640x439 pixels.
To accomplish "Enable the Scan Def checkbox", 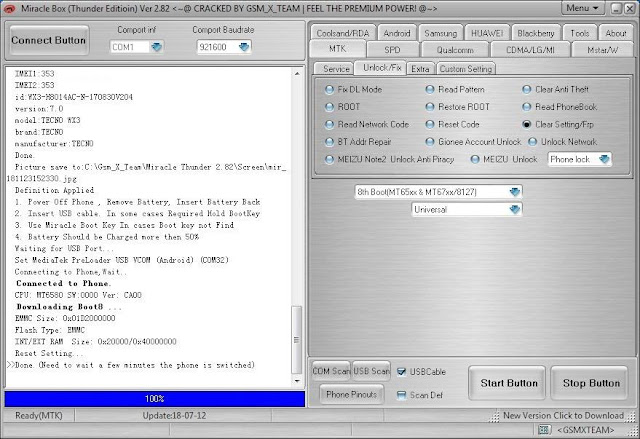I will click(402, 395).
